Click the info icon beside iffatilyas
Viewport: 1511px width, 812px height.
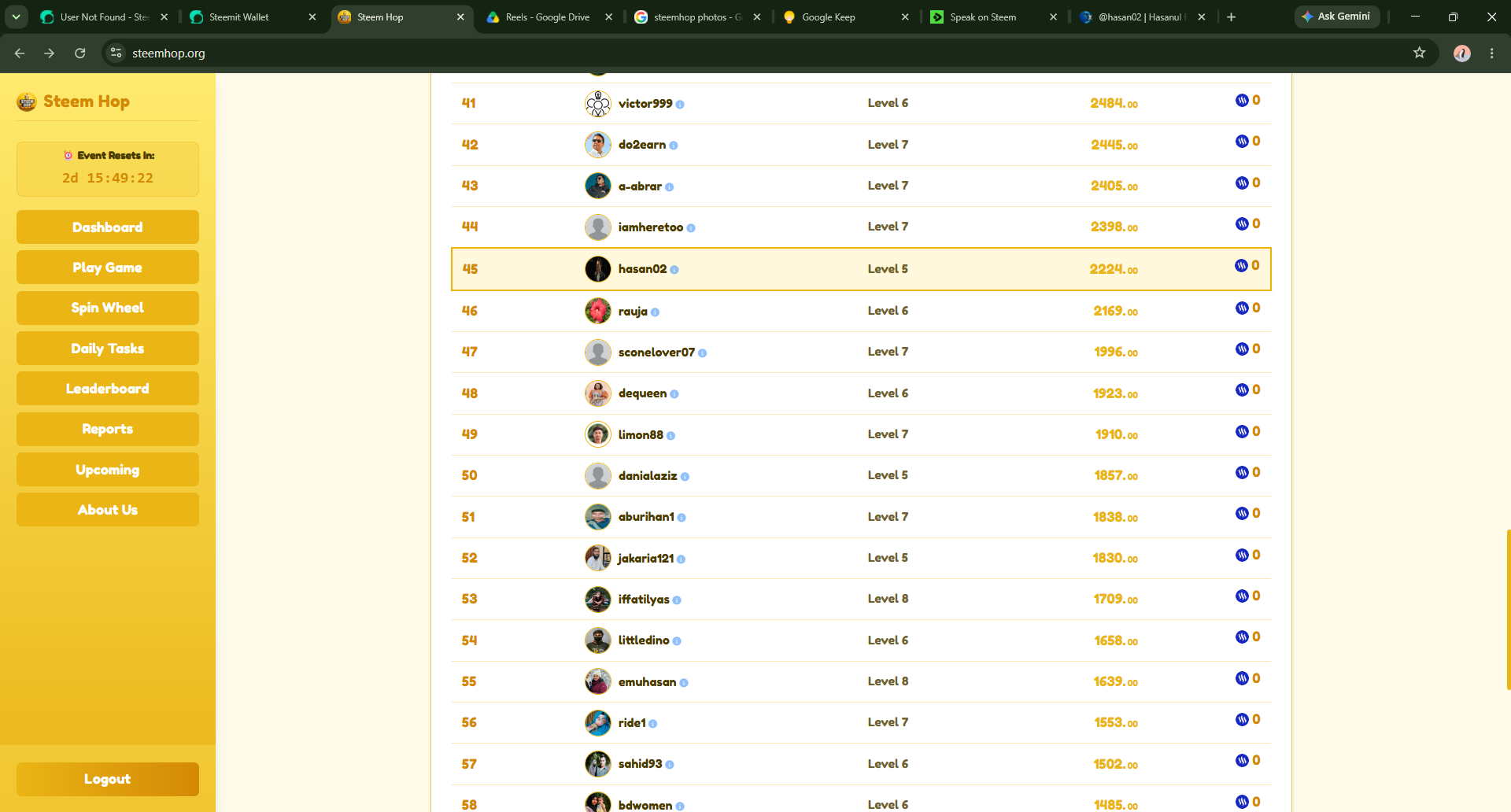(677, 600)
